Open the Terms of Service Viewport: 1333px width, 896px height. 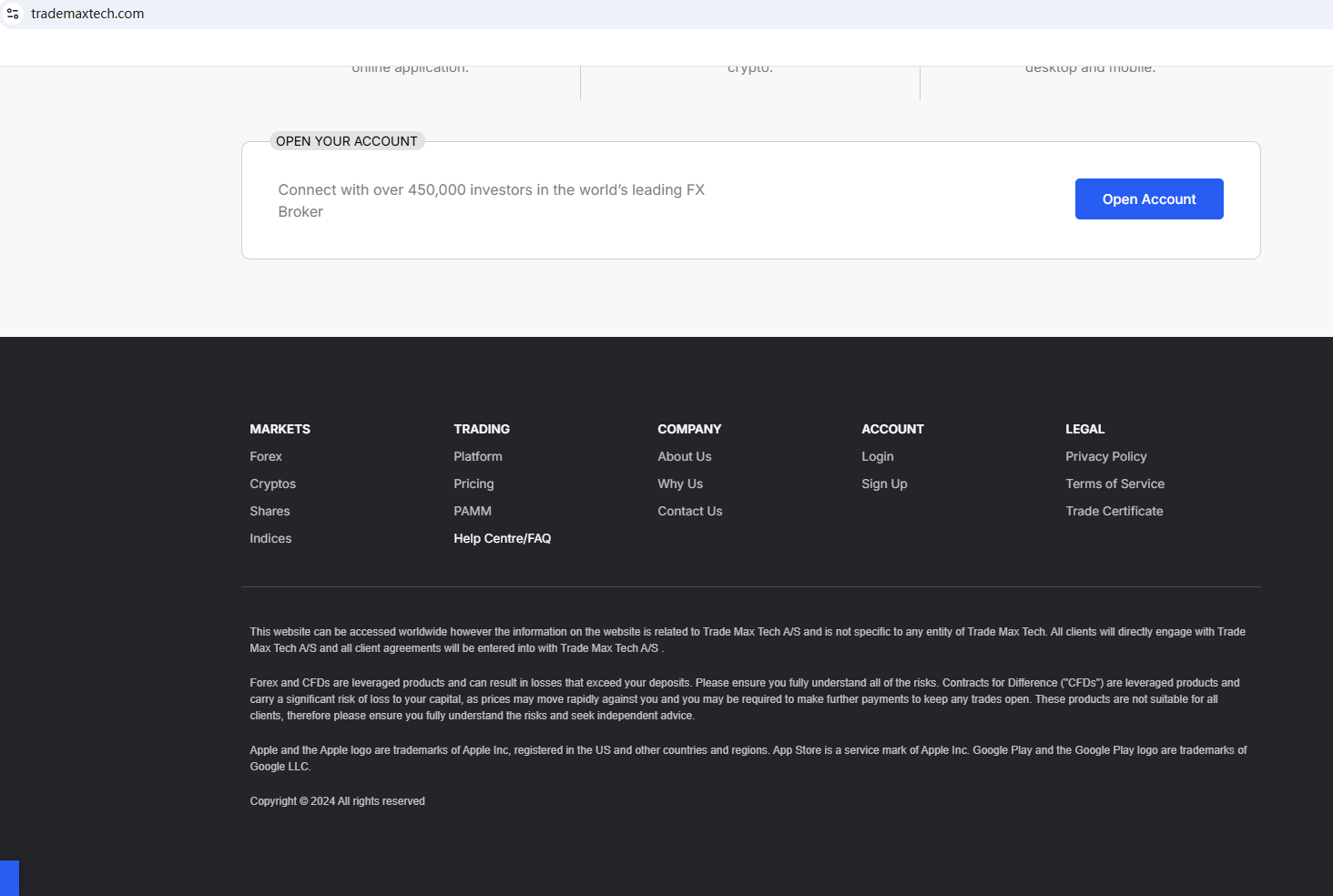coord(1114,484)
